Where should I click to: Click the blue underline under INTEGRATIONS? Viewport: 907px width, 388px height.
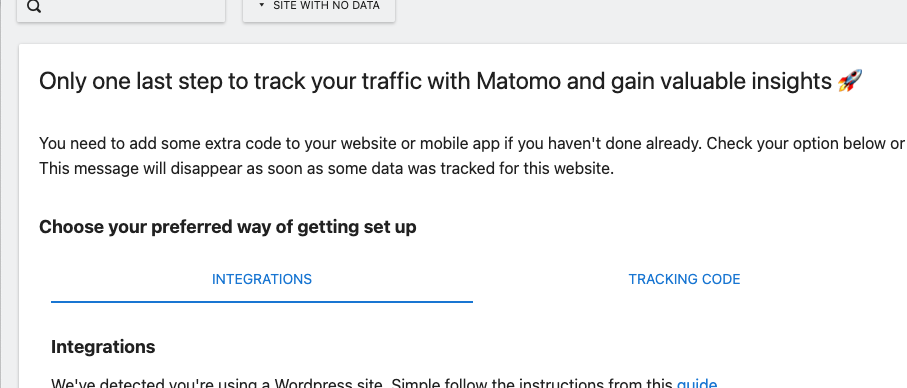point(261,301)
